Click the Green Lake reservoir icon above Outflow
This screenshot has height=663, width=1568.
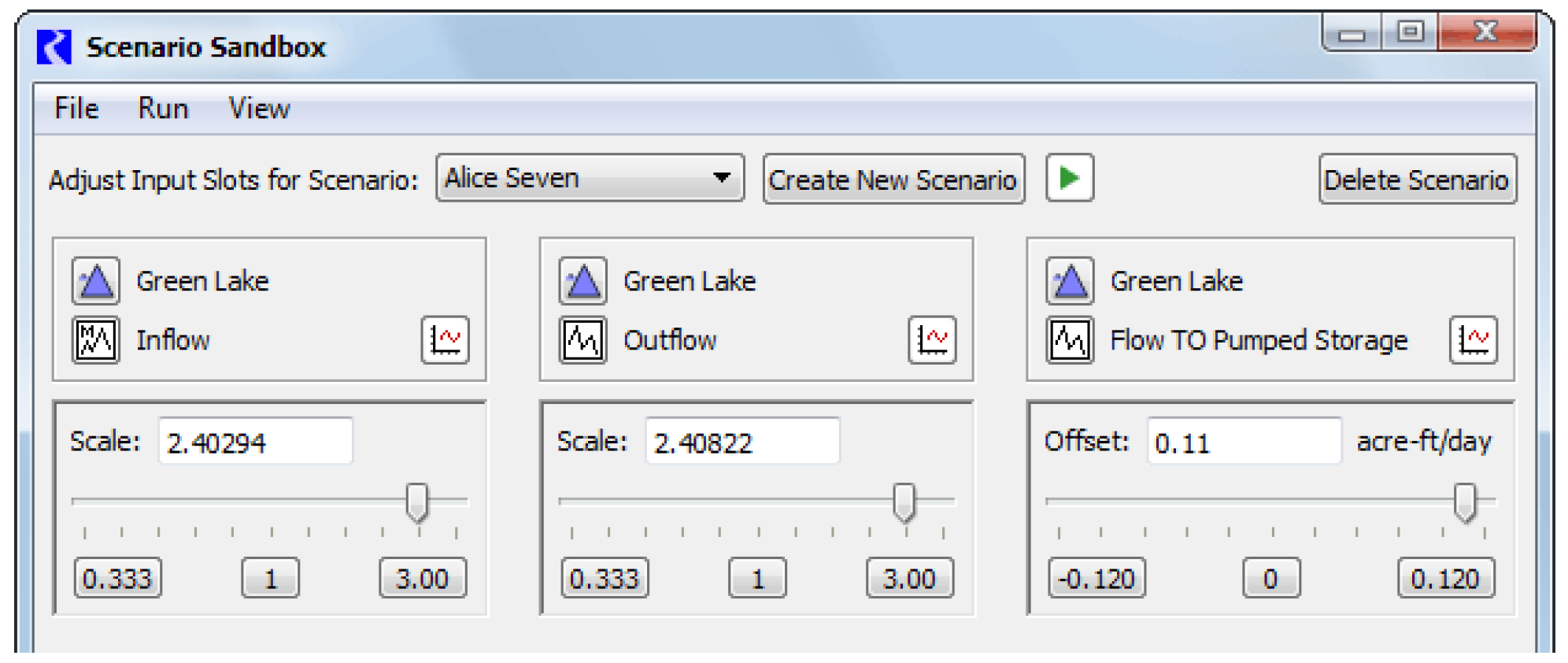point(582,281)
